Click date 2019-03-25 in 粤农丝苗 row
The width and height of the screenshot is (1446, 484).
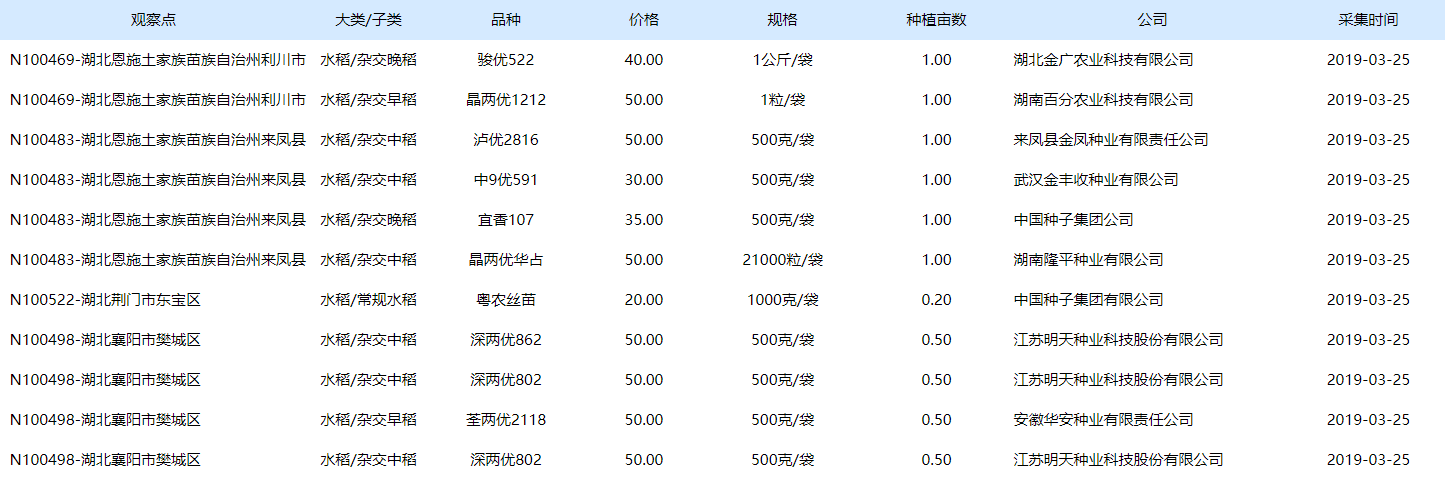click(1368, 300)
